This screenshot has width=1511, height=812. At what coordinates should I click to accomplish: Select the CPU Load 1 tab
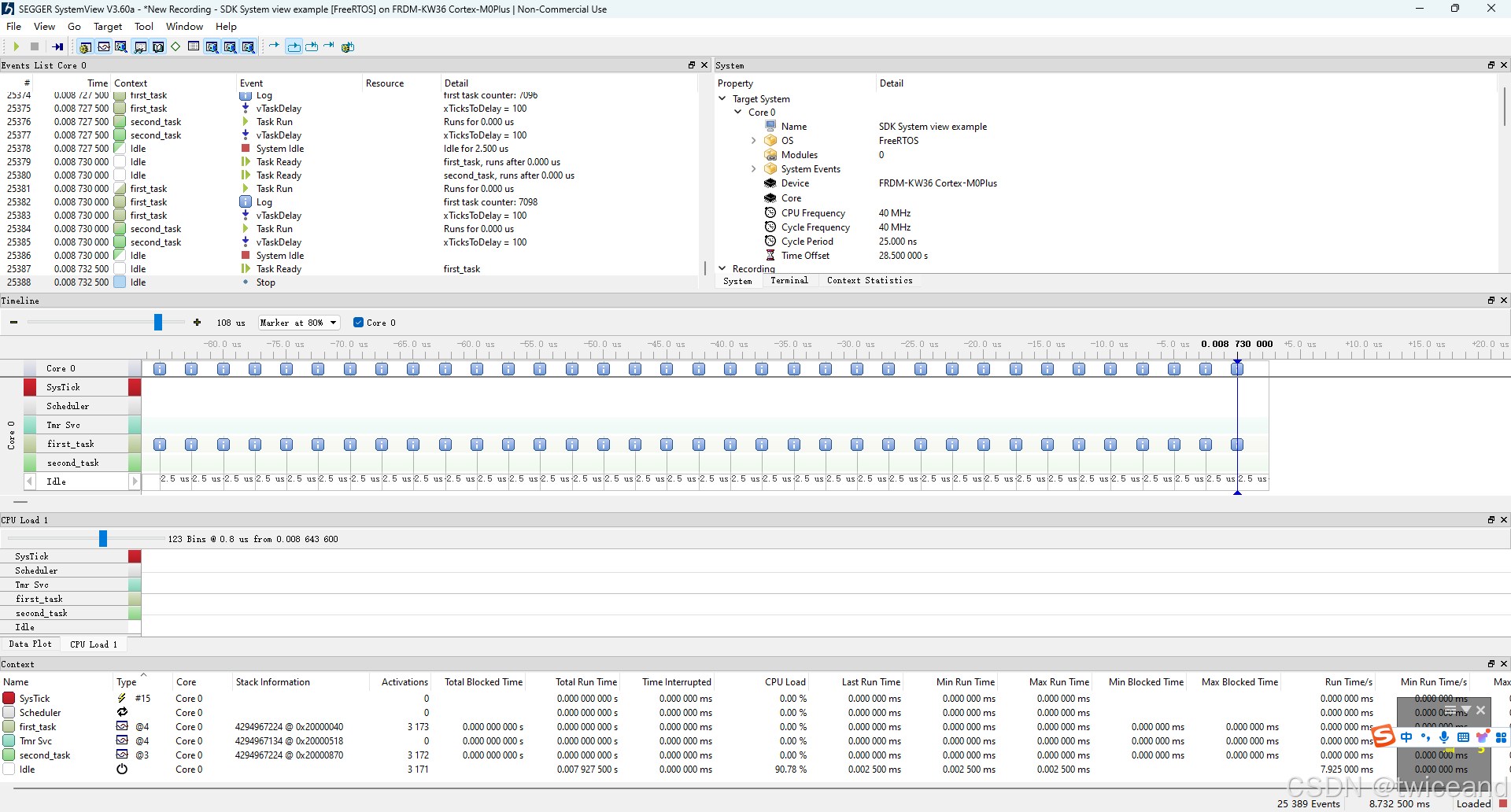coord(94,644)
